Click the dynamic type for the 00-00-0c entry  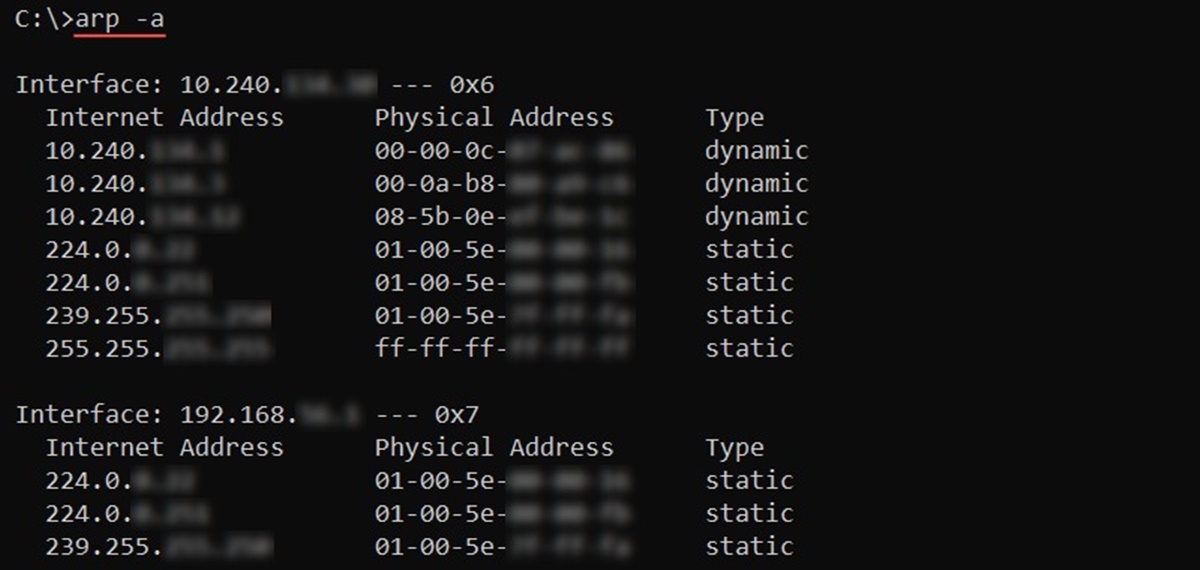[756, 151]
